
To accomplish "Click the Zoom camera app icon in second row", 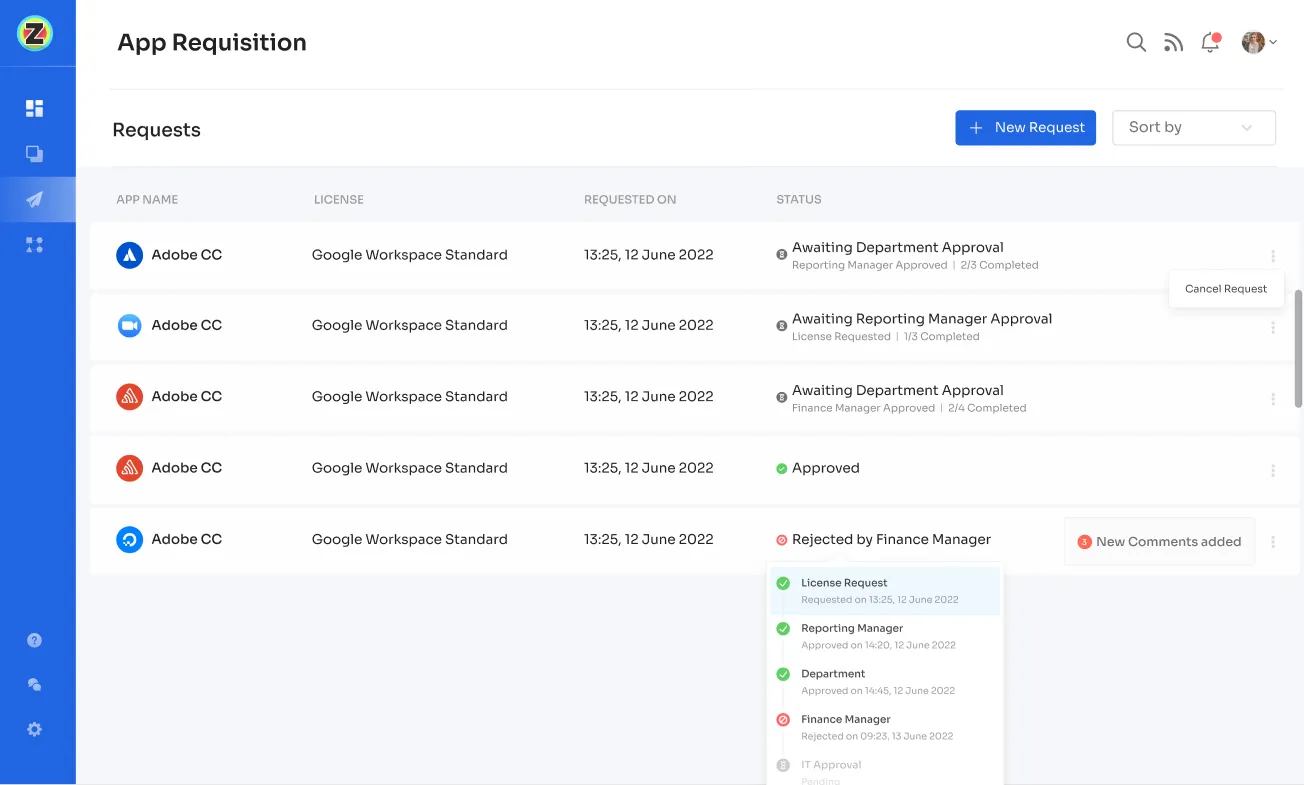I will point(130,325).
